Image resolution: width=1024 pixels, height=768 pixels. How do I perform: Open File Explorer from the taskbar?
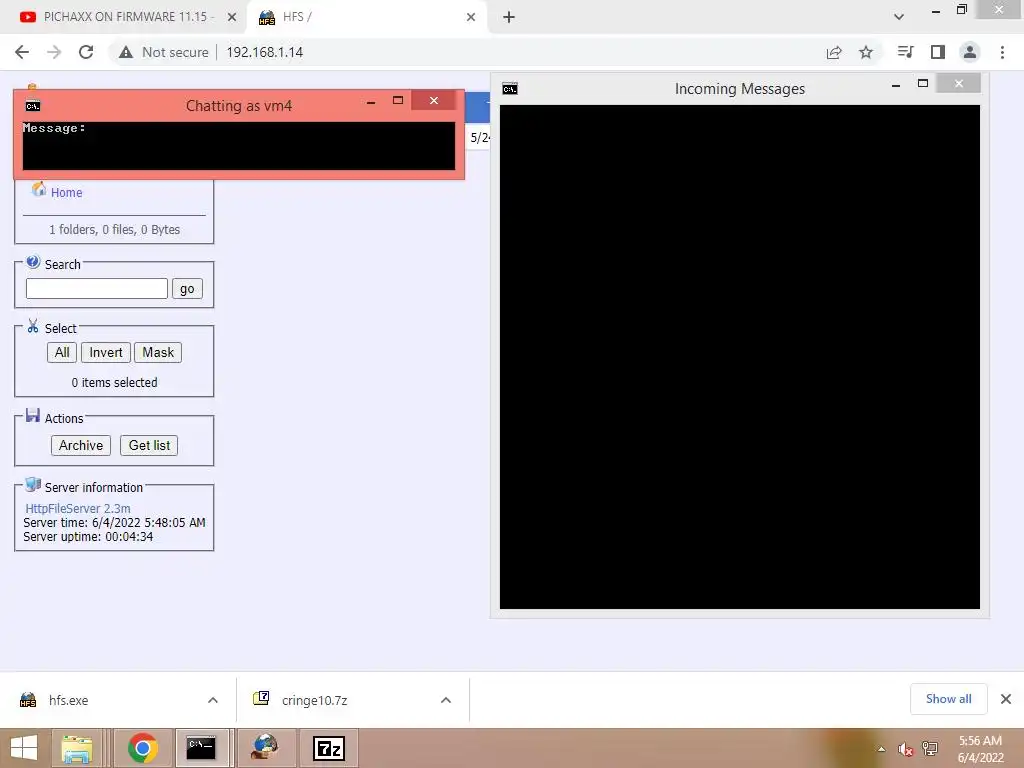pos(76,748)
